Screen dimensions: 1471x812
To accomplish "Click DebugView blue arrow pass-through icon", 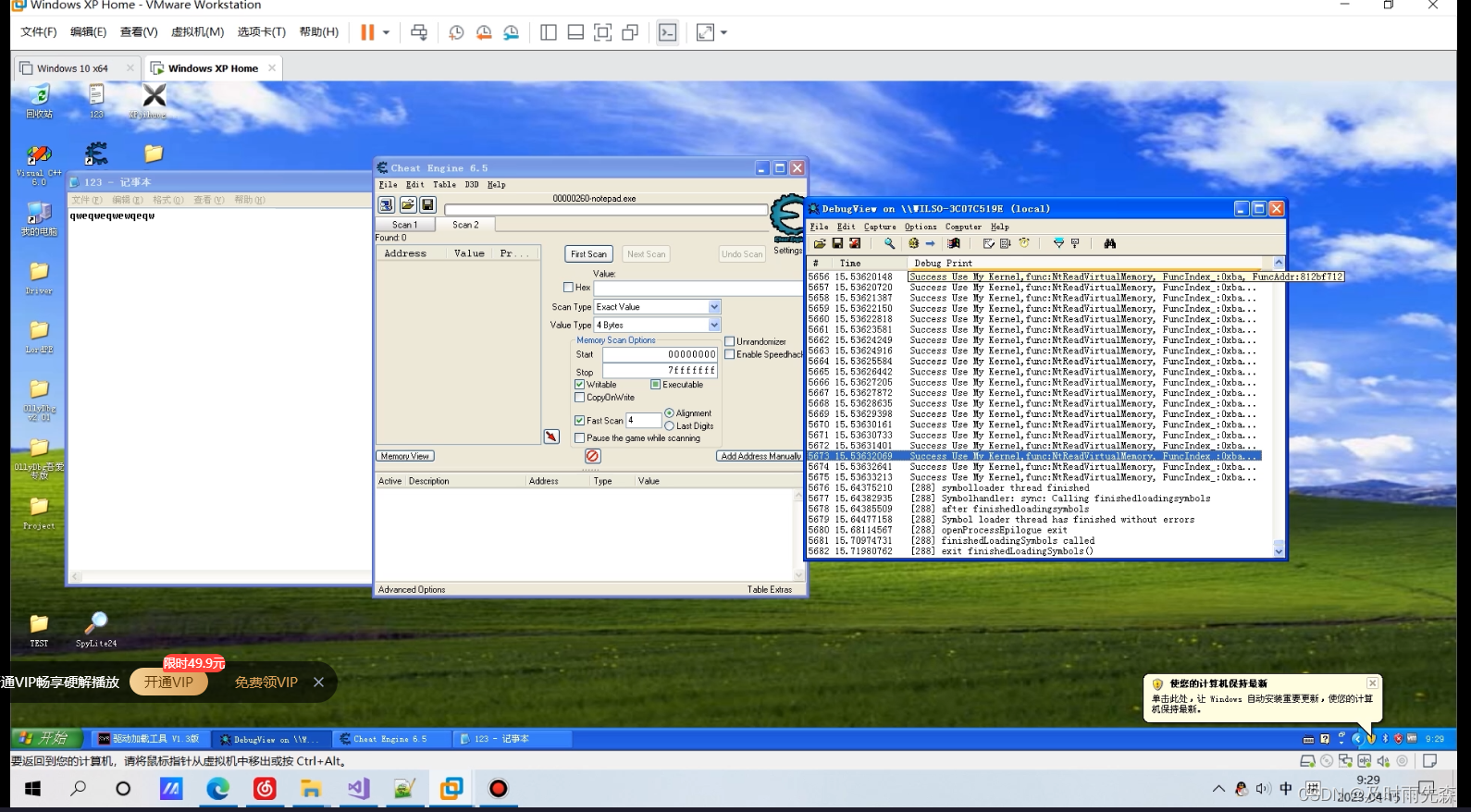I will click(930, 243).
